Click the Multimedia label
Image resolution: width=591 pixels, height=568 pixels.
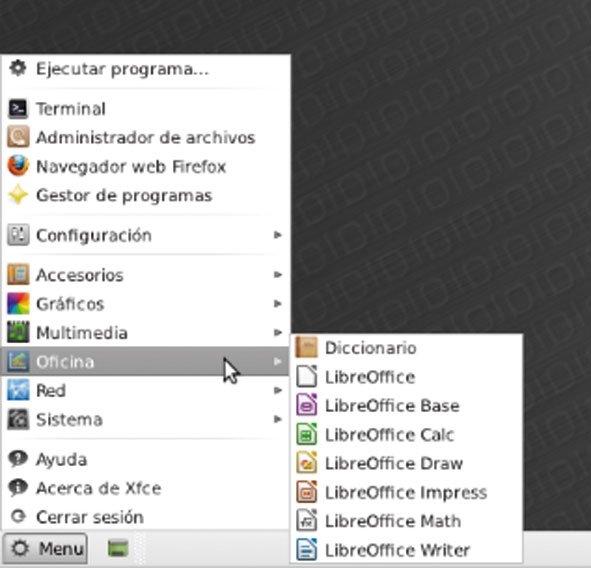(x=82, y=333)
